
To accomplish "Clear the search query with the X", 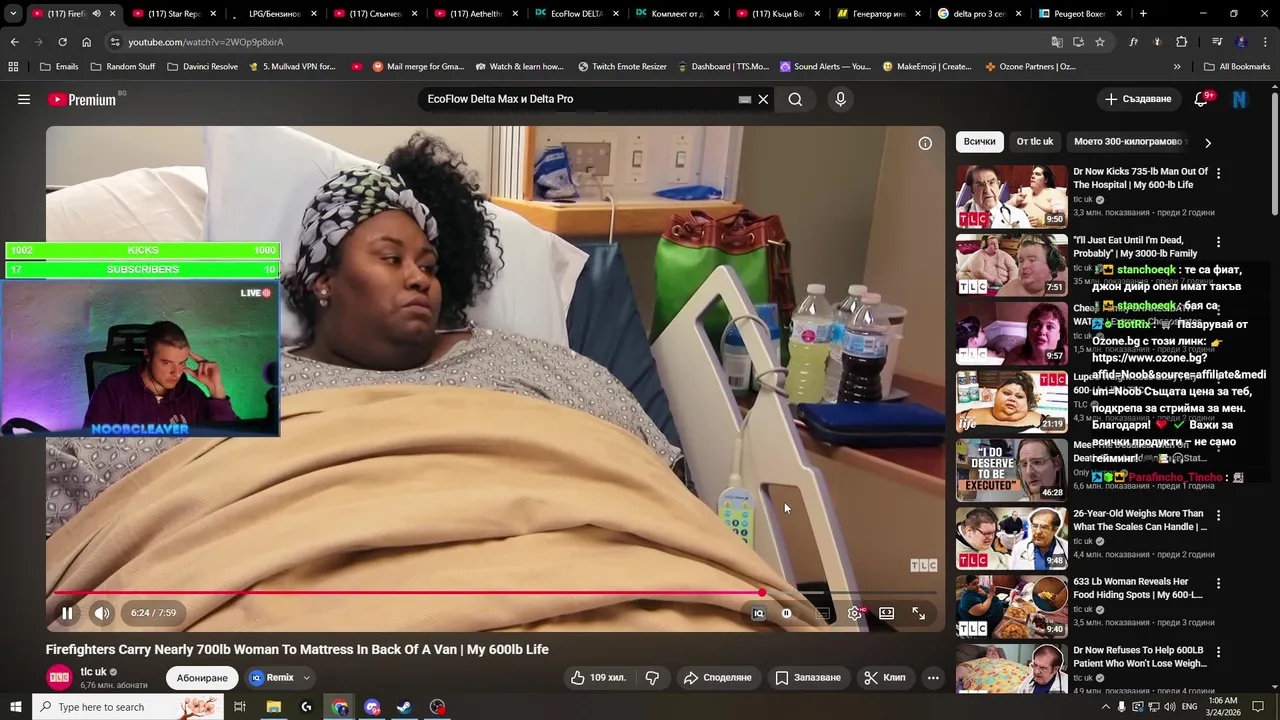I will [x=763, y=99].
